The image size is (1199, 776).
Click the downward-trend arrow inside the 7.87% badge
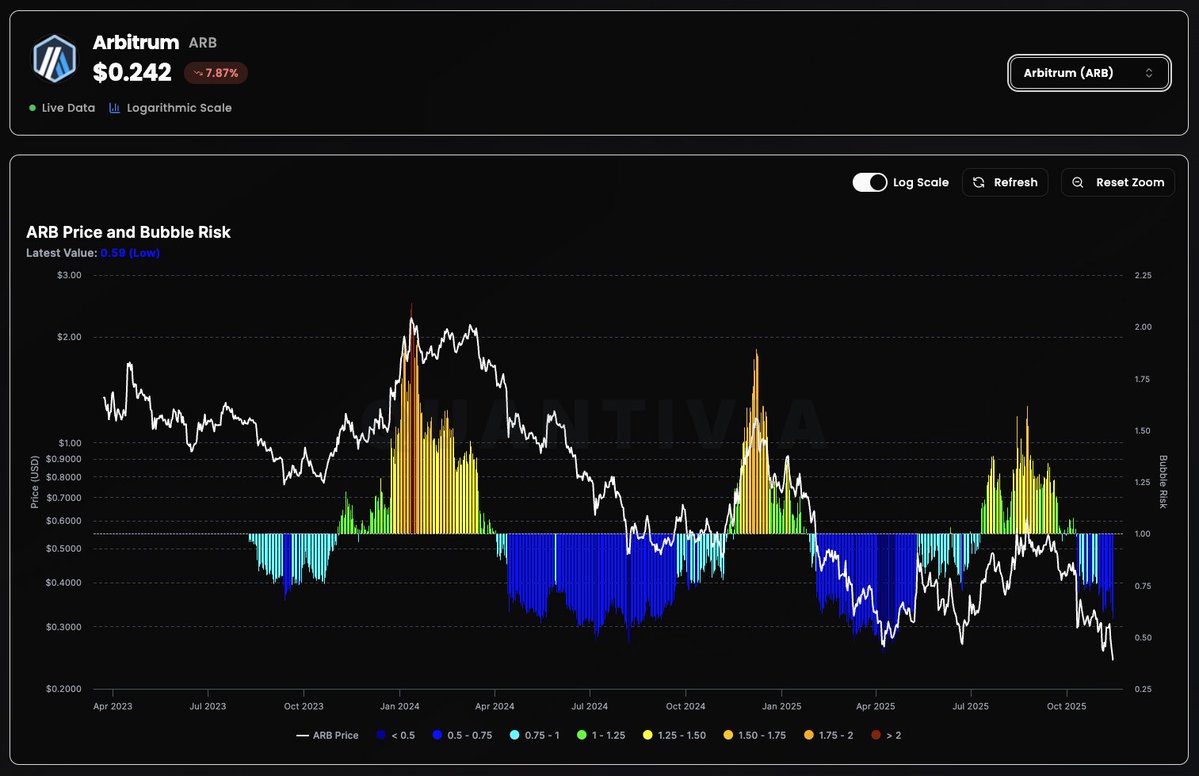[197, 72]
